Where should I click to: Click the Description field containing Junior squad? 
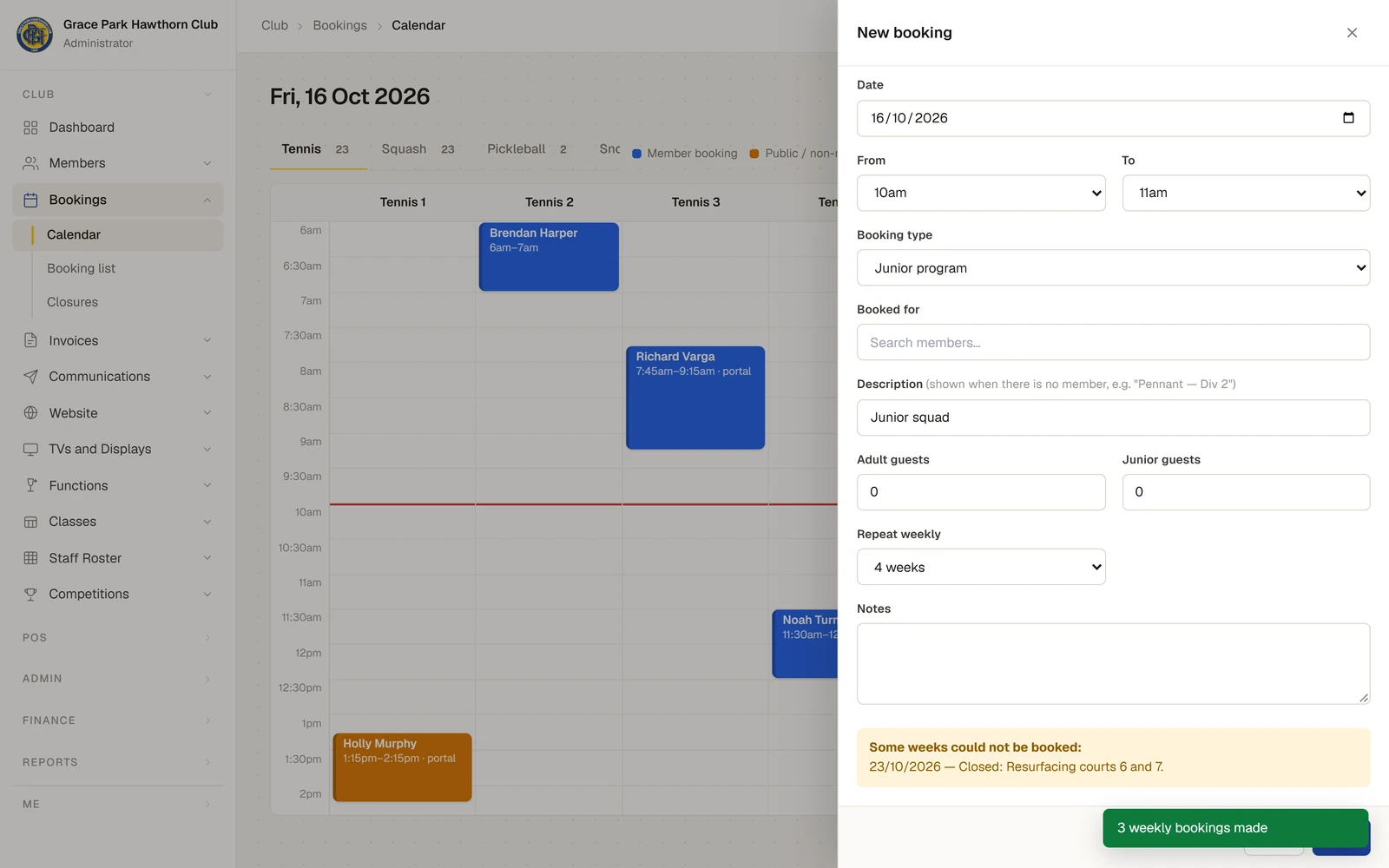click(x=1113, y=418)
